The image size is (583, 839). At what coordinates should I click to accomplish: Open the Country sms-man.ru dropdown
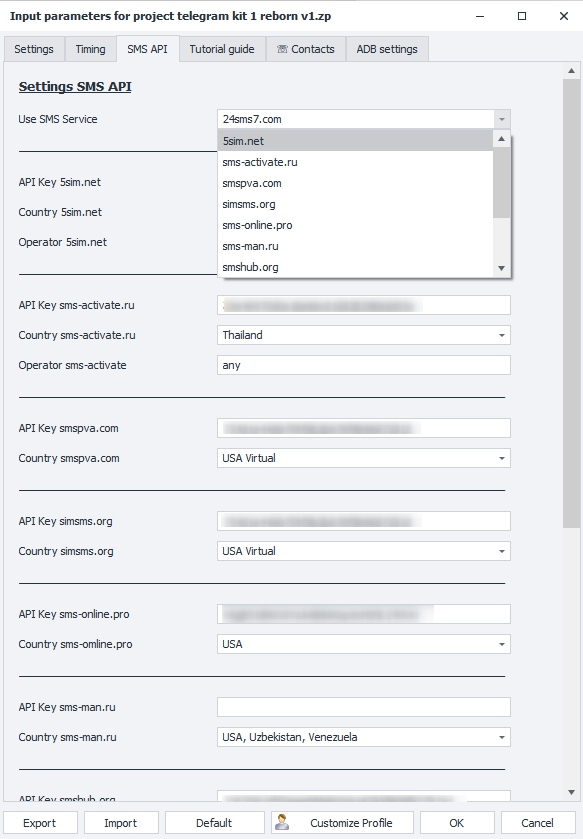point(364,737)
